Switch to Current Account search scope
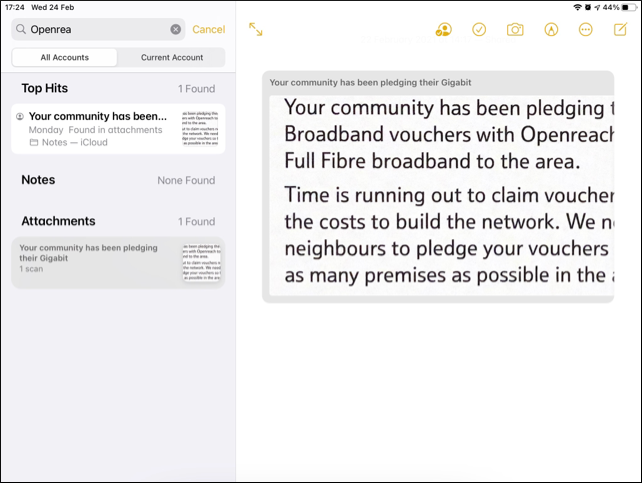642x483 pixels. 172,57
